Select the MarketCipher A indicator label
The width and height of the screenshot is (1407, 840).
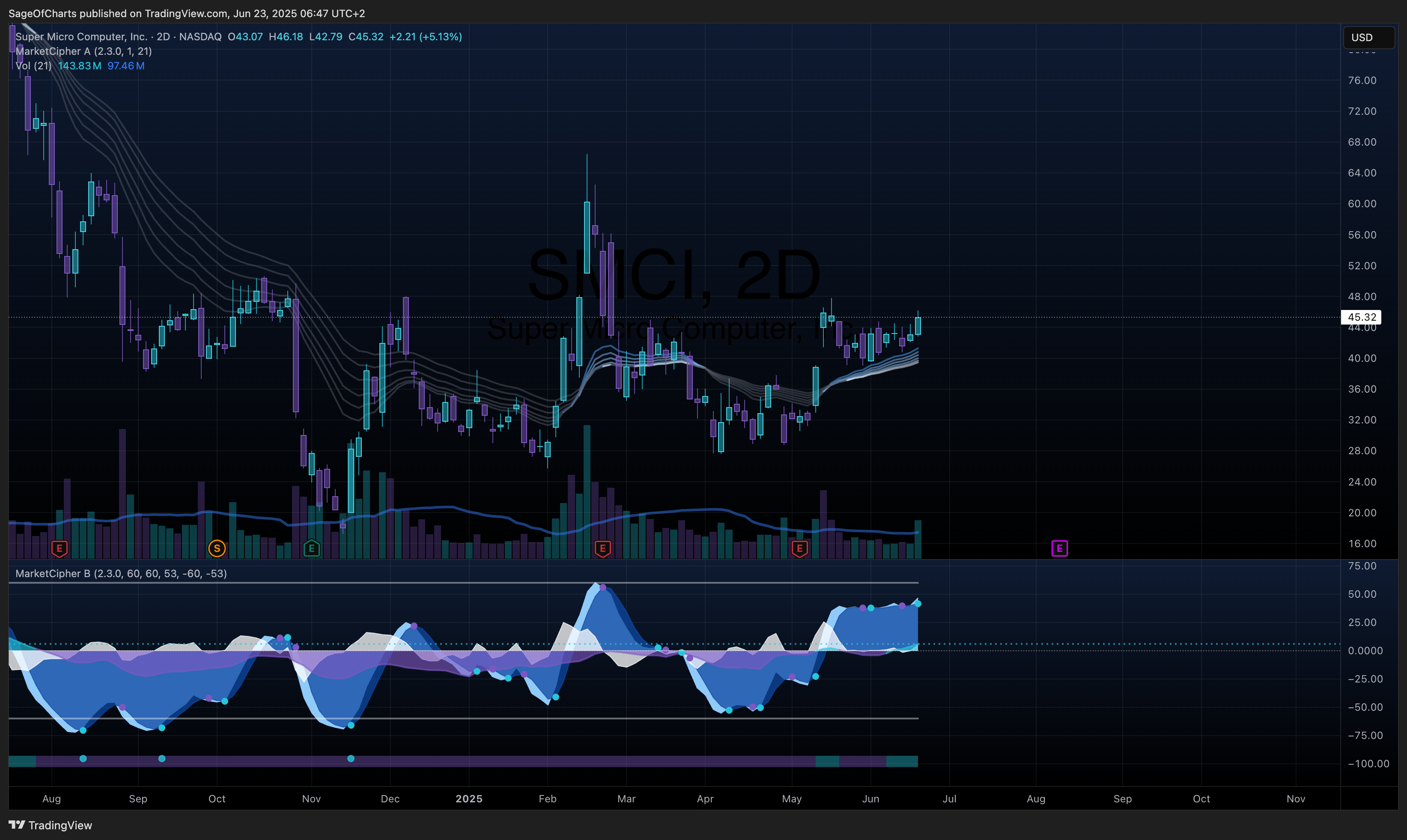click(84, 51)
